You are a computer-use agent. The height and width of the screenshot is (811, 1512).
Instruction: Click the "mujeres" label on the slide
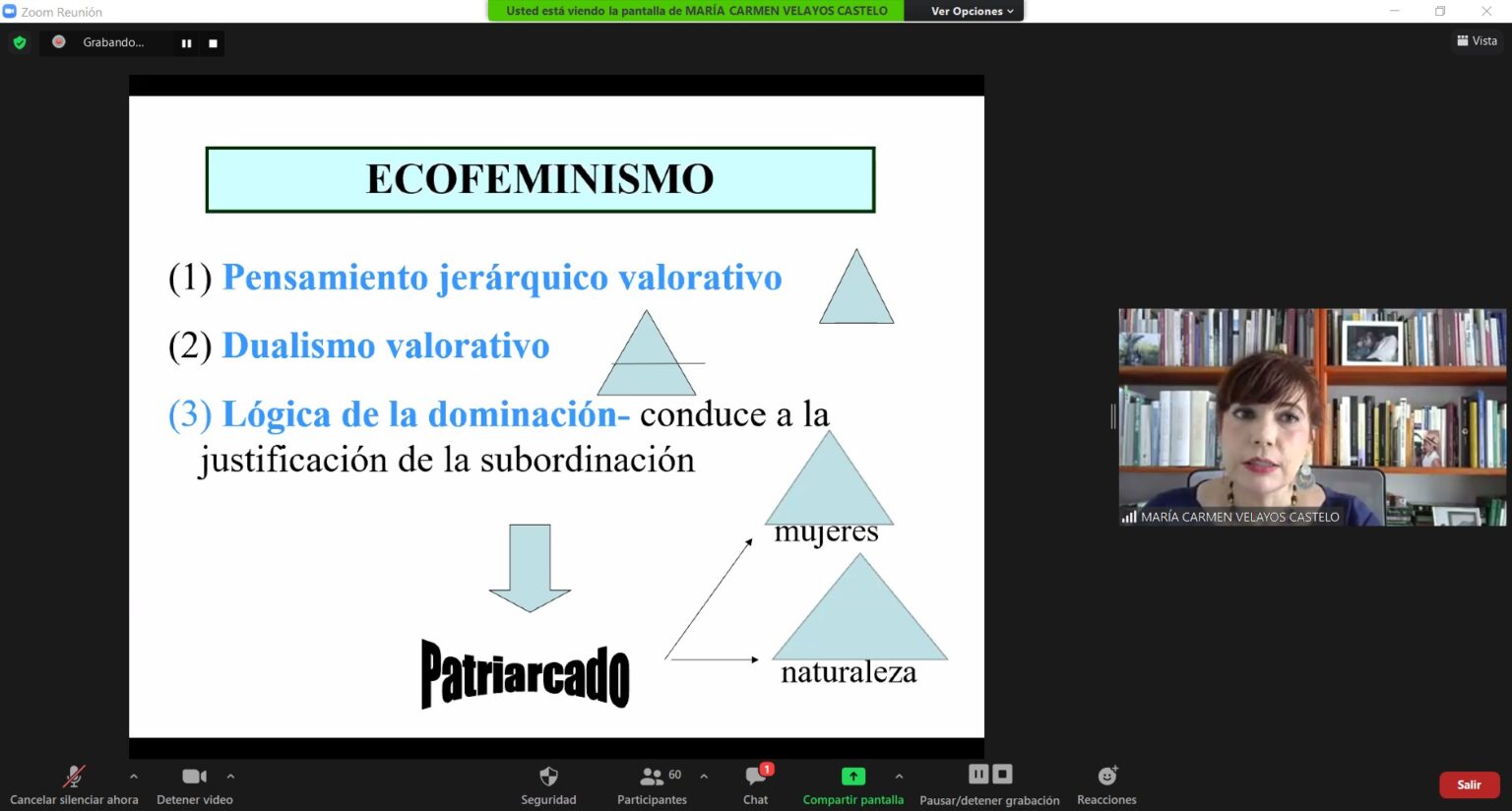click(826, 532)
